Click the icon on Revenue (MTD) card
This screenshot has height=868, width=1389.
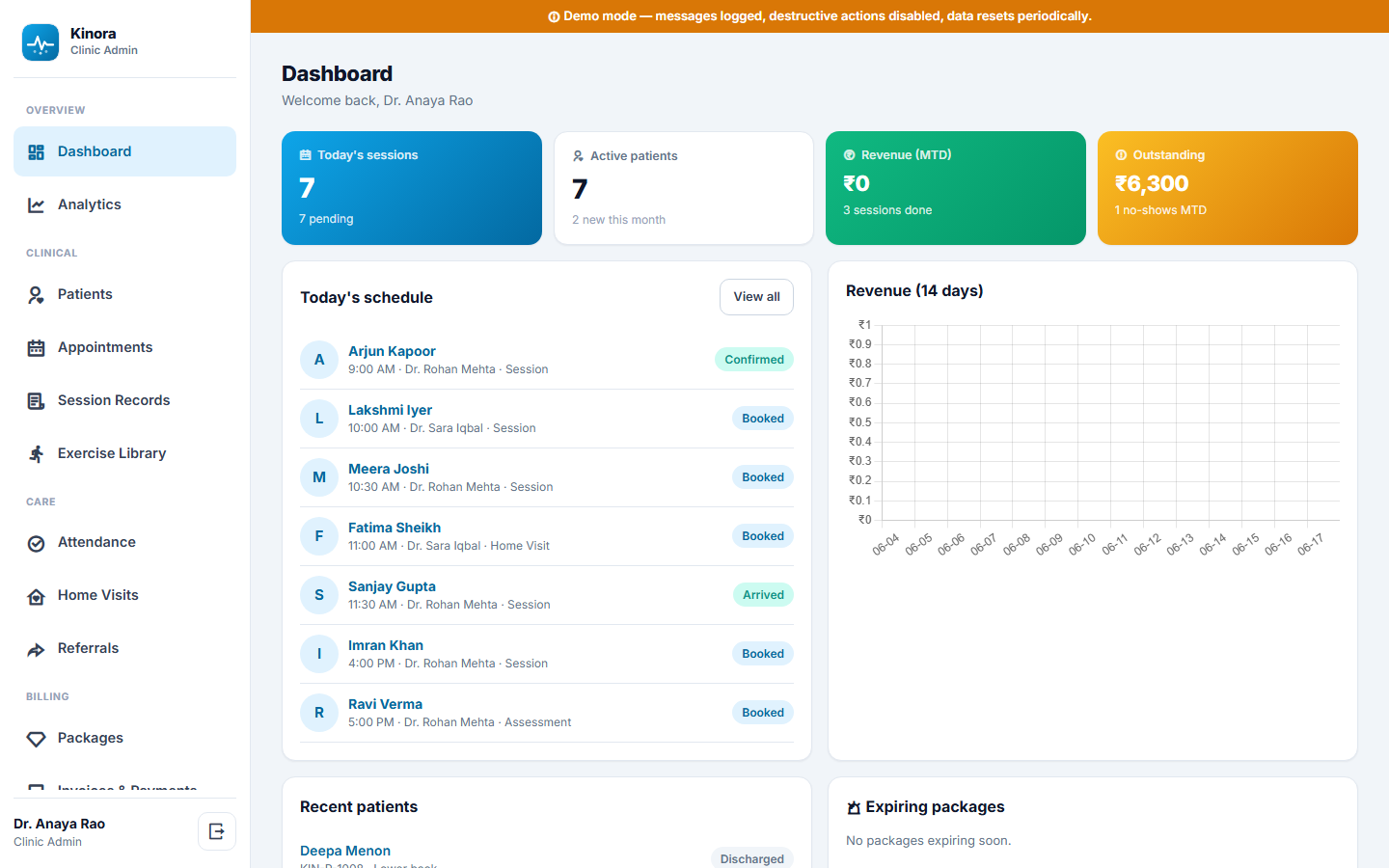click(x=850, y=154)
